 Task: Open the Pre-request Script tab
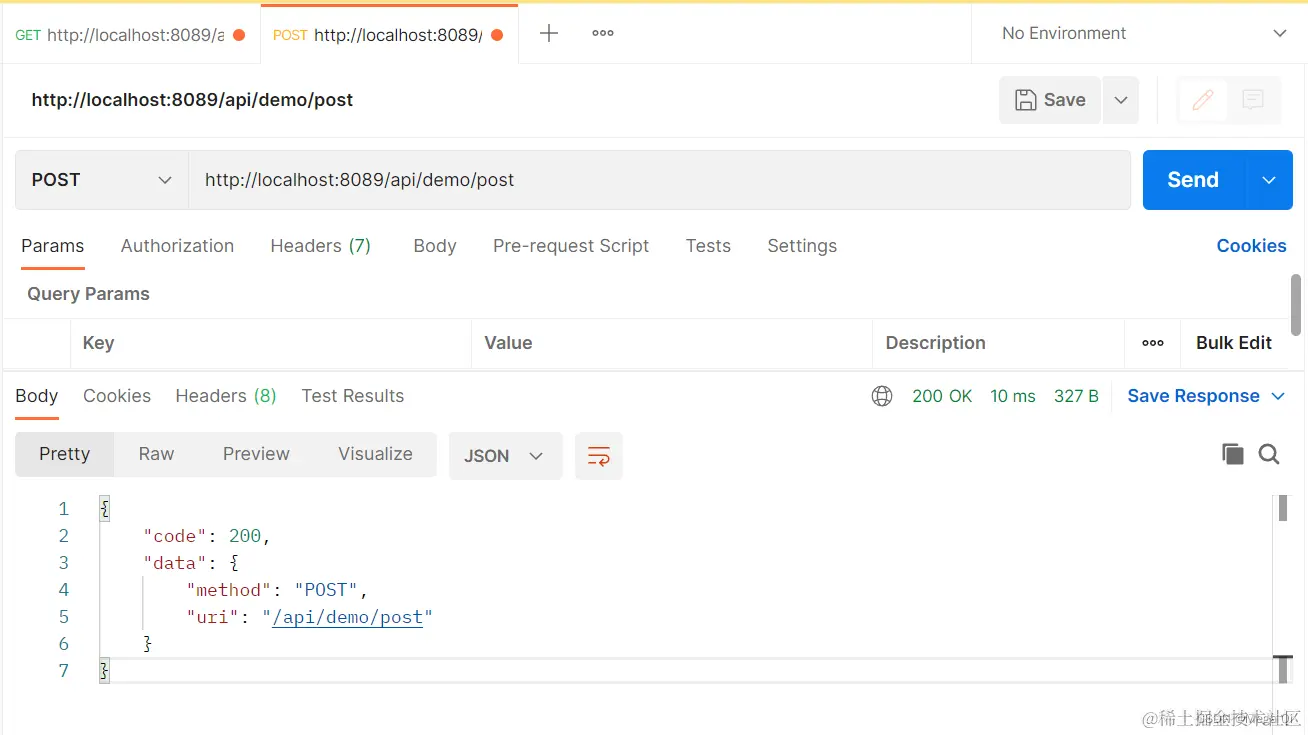click(x=571, y=246)
